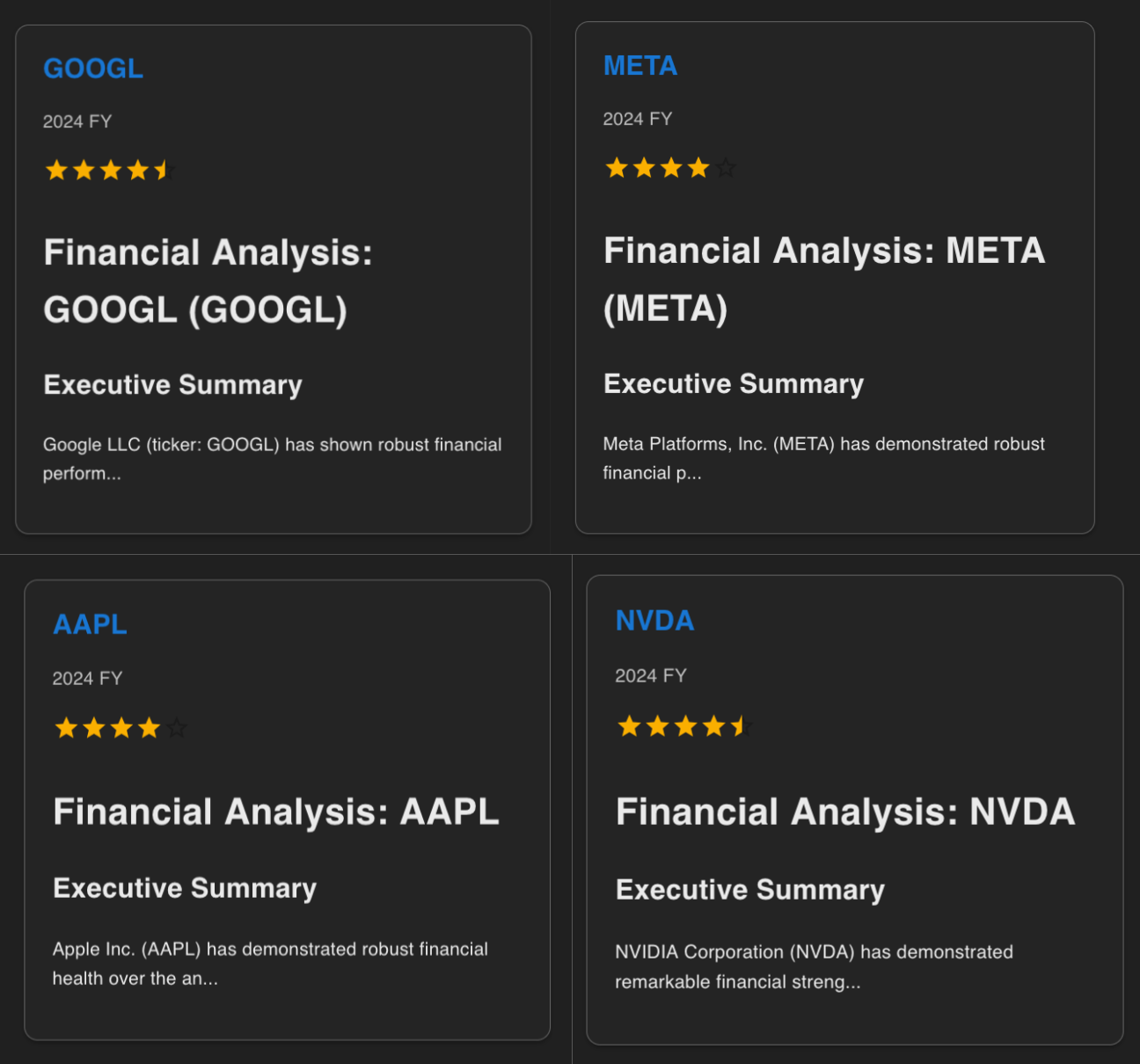Click the 2024 FY label on META card

point(638,119)
